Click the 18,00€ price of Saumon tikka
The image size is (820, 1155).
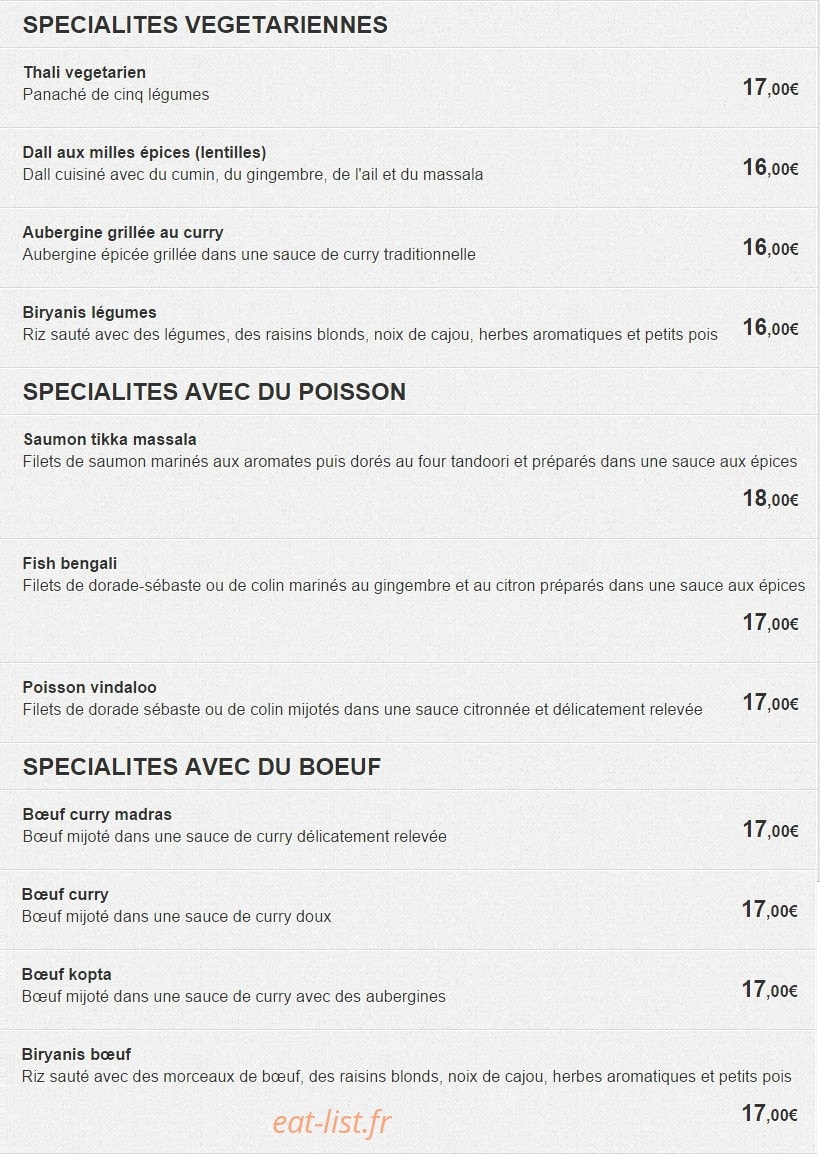click(x=770, y=499)
